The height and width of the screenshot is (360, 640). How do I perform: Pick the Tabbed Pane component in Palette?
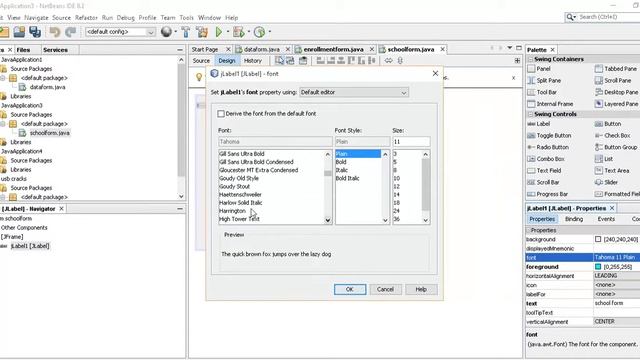pos(616,69)
